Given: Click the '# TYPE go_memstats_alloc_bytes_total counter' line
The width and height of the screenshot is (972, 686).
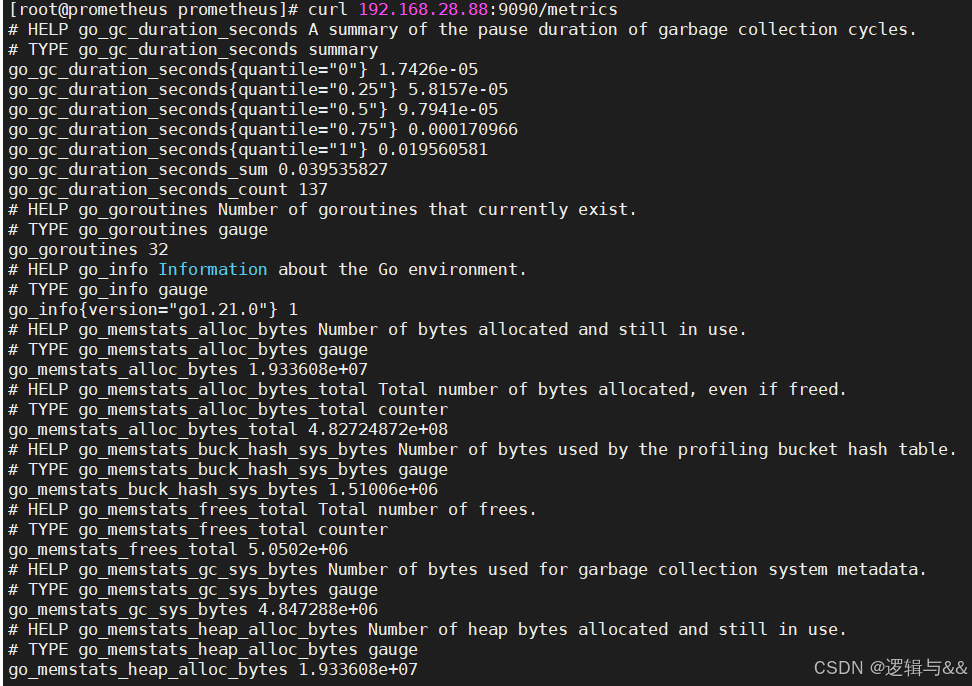Looking at the screenshot, I should click(228, 409).
